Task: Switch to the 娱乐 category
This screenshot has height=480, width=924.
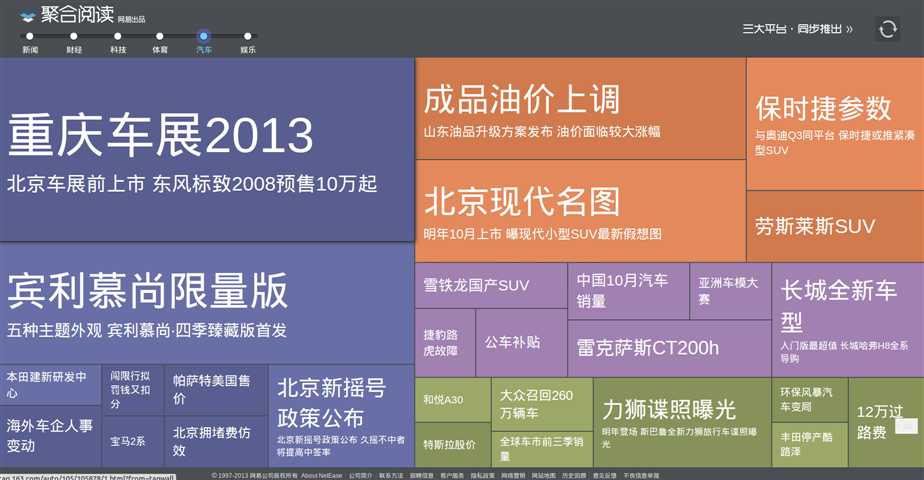Action: (248, 42)
